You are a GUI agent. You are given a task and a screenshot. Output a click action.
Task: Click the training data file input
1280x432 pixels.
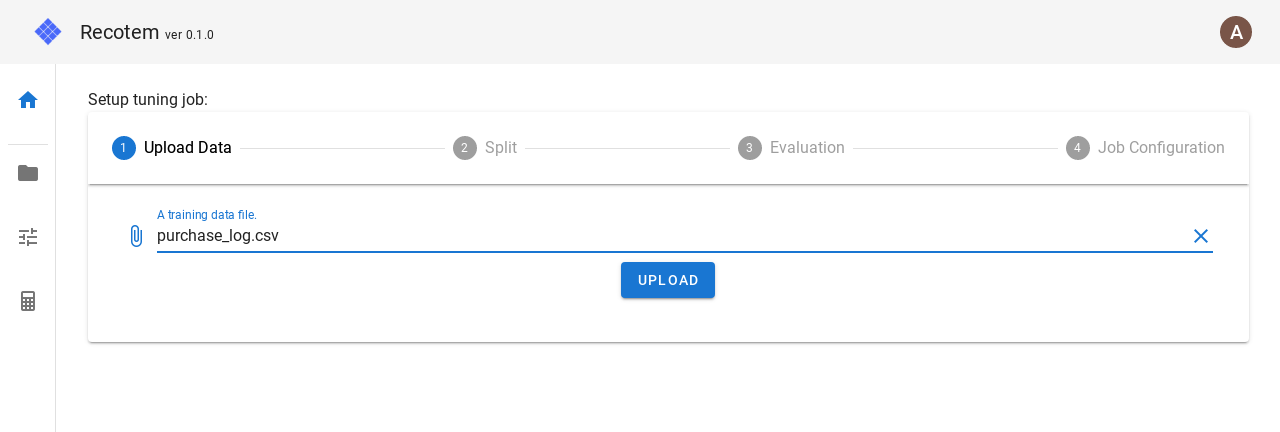pos(660,236)
